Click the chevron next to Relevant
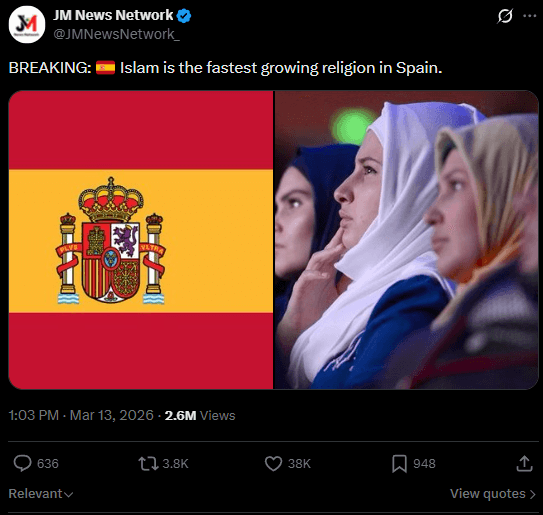The image size is (543, 515). pyautogui.click(x=69, y=495)
